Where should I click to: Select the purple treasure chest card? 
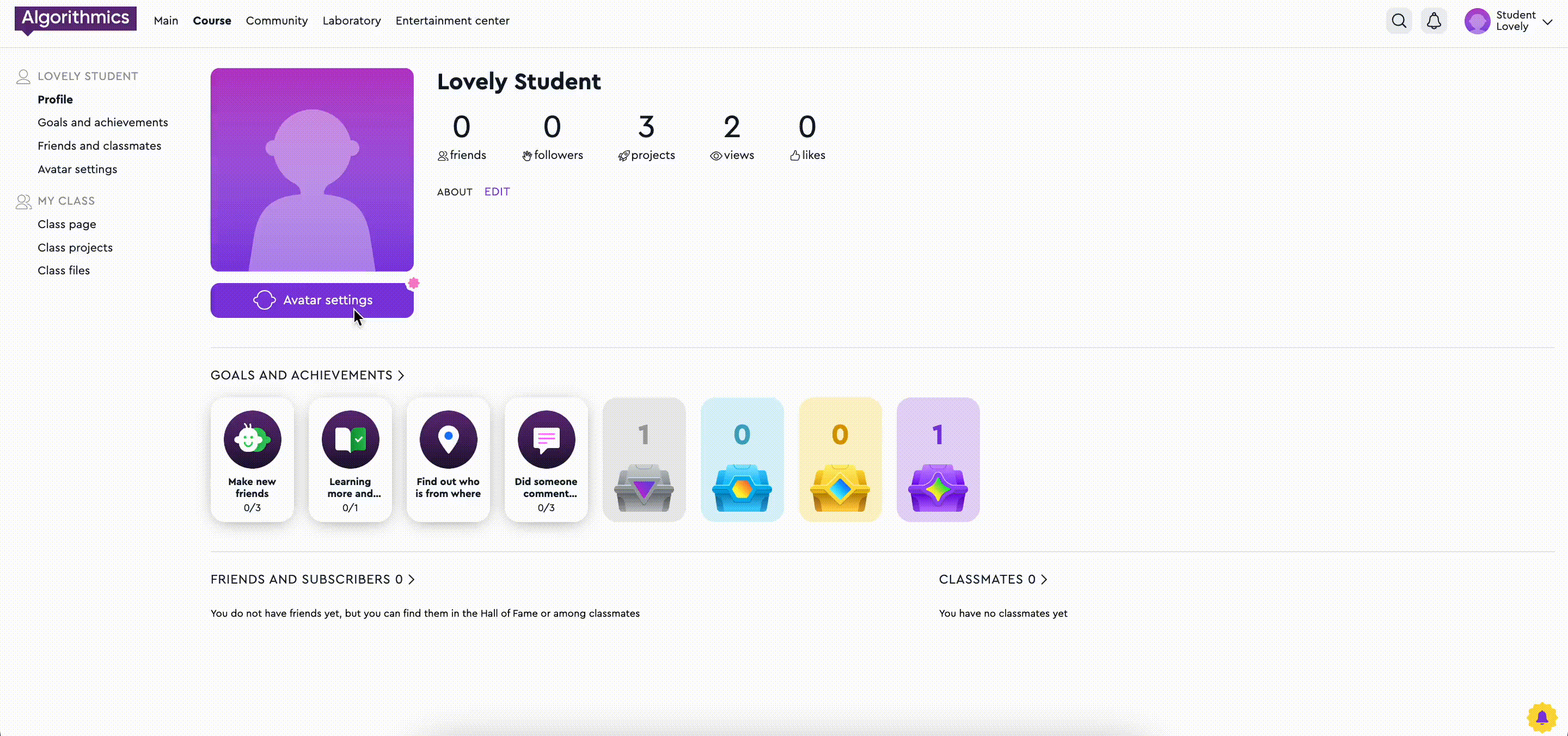(938, 459)
